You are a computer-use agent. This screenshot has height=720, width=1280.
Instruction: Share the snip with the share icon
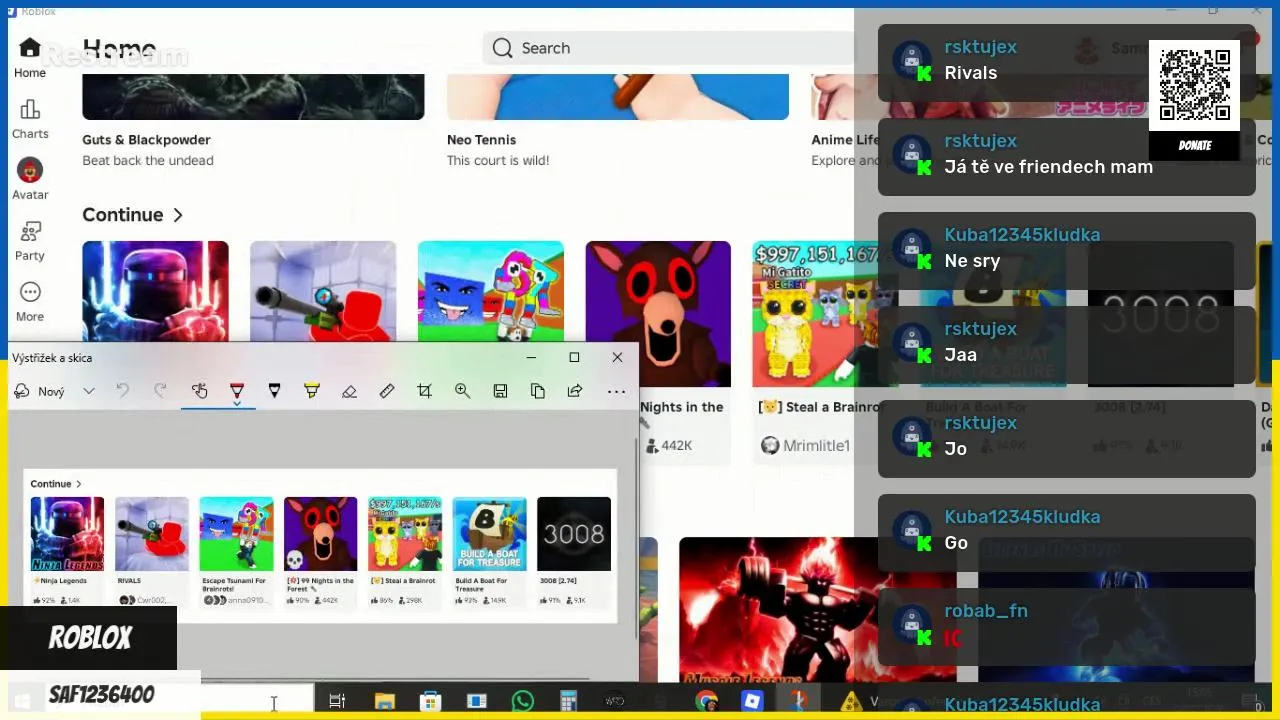coord(575,391)
